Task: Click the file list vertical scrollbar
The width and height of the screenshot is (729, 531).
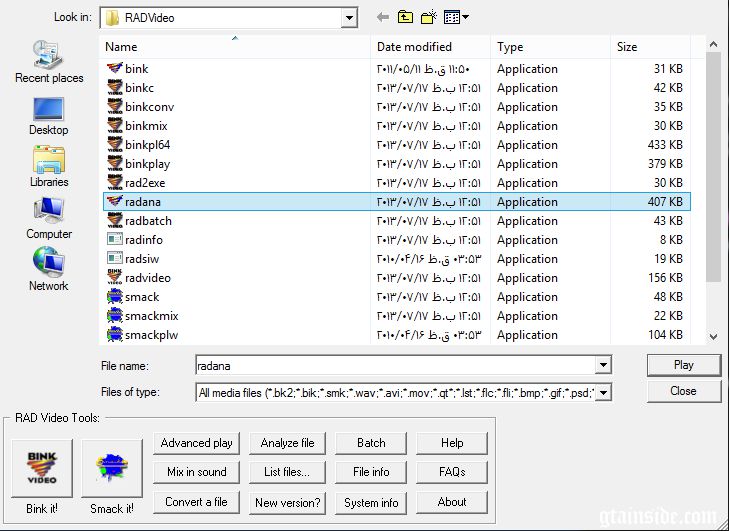Action: (712, 190)
